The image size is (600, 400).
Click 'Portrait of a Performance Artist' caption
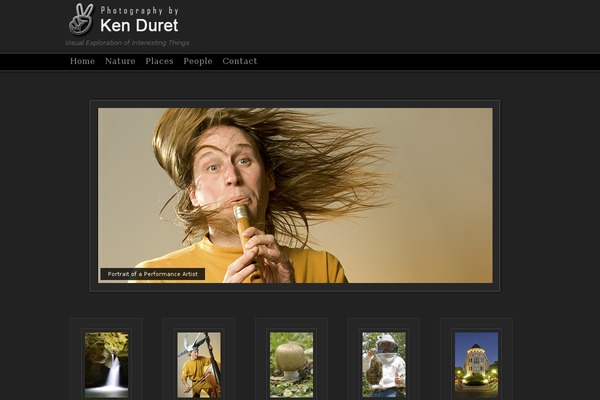[152, 274]
